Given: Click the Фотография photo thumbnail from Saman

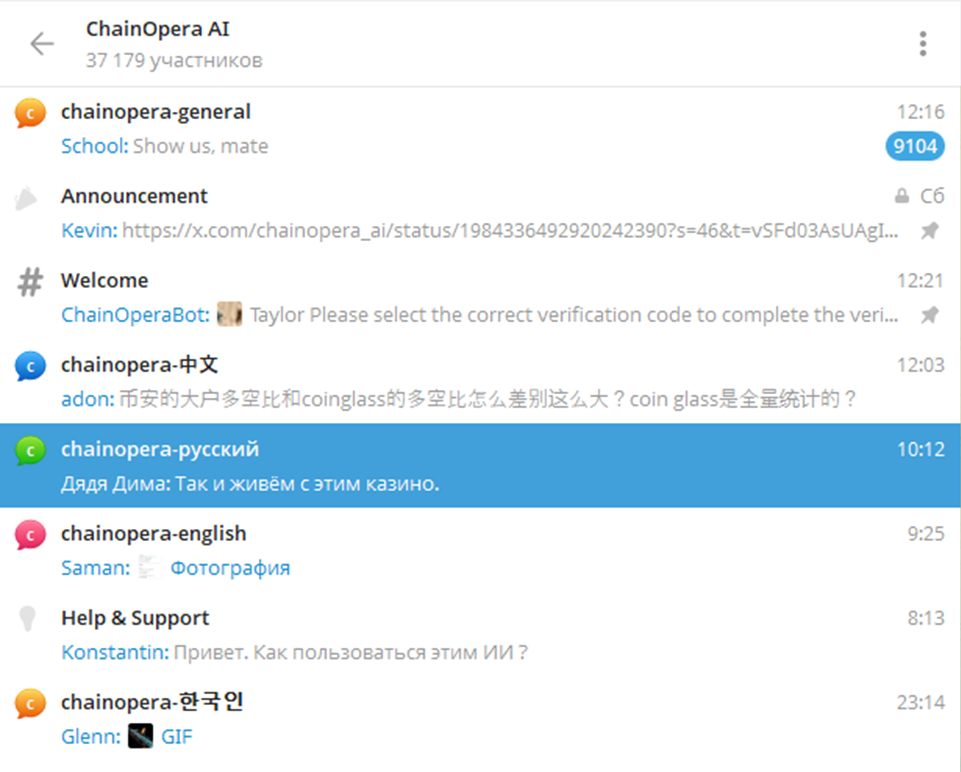Looking at the screenshot, I should 149,567.
